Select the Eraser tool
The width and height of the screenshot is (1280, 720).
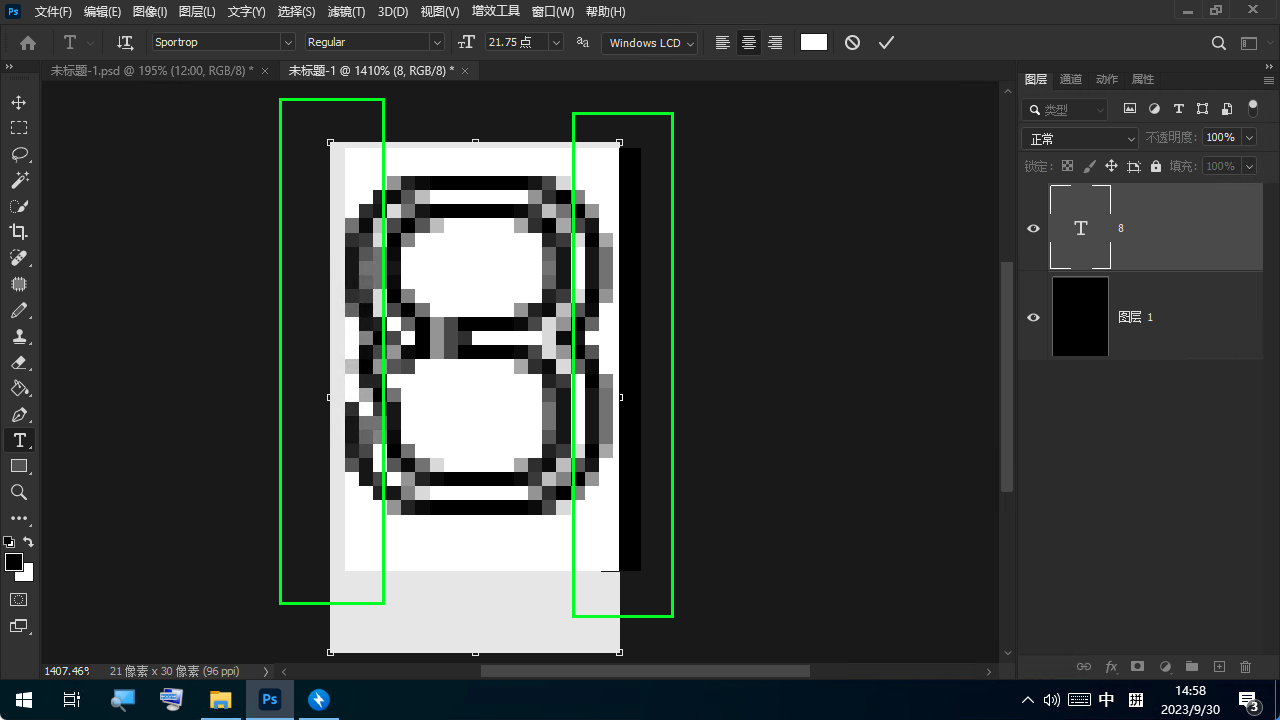19,362
